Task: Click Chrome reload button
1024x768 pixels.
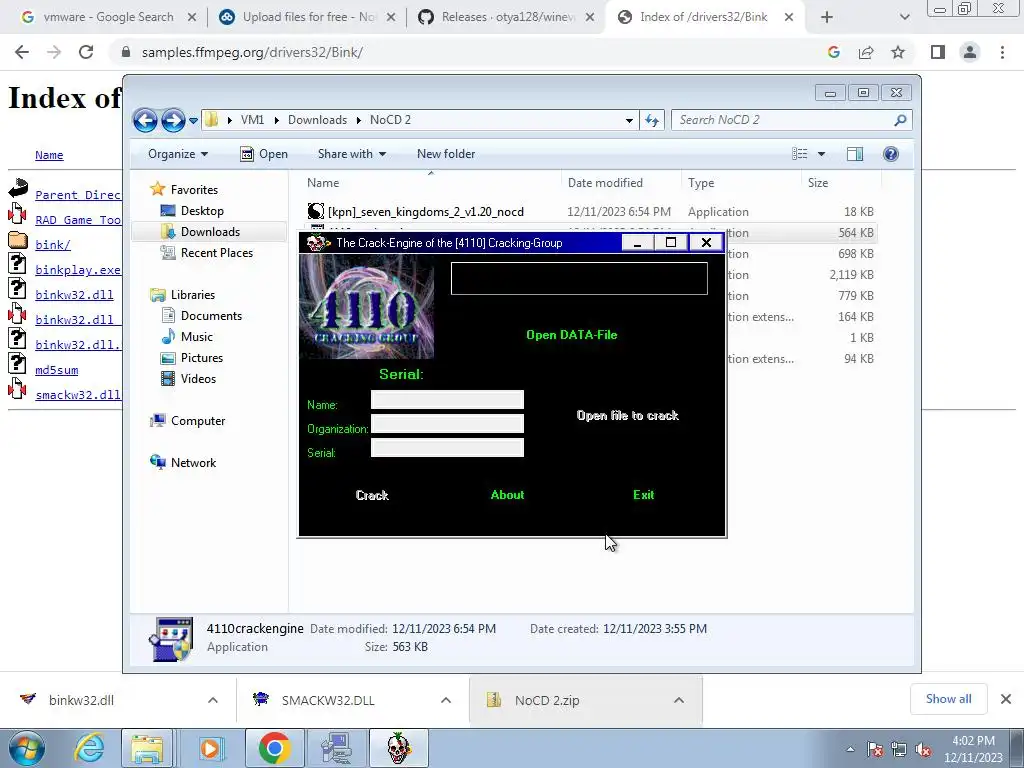Action: [x=86, y=52]
